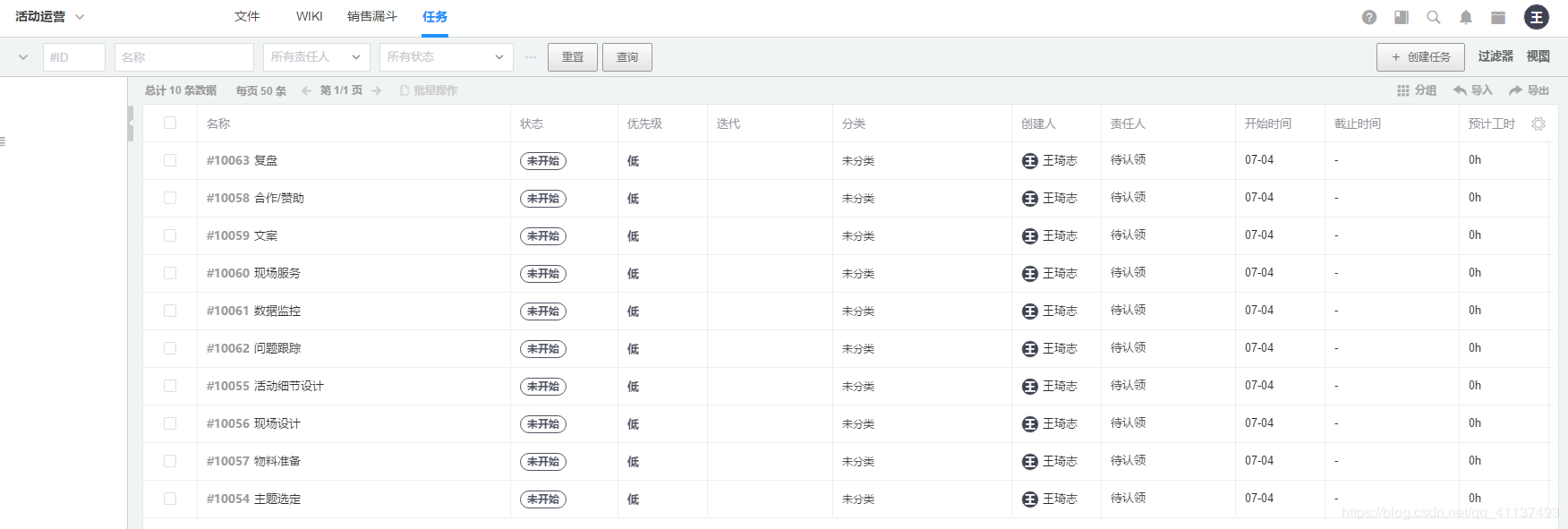Click priority 低 for #10056 现场设计
The image size is (1568, 529).
coord(633,424)
